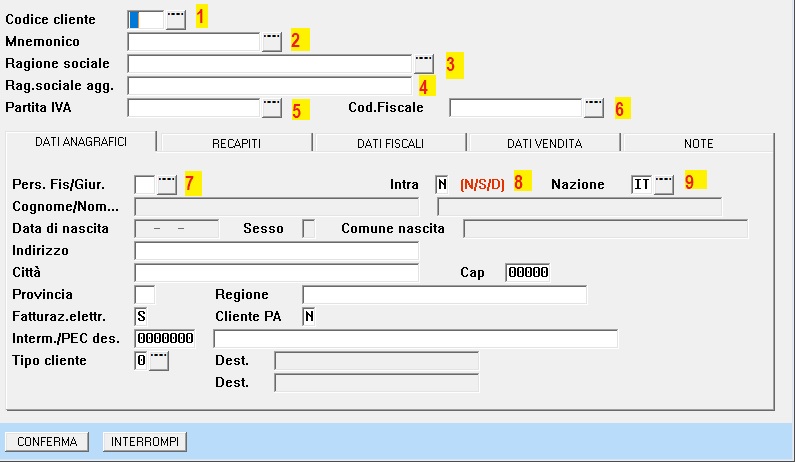This screenshot has height=462, width=795.
Task: Expand the Nazione lookup button
Action: pos(664,184)
